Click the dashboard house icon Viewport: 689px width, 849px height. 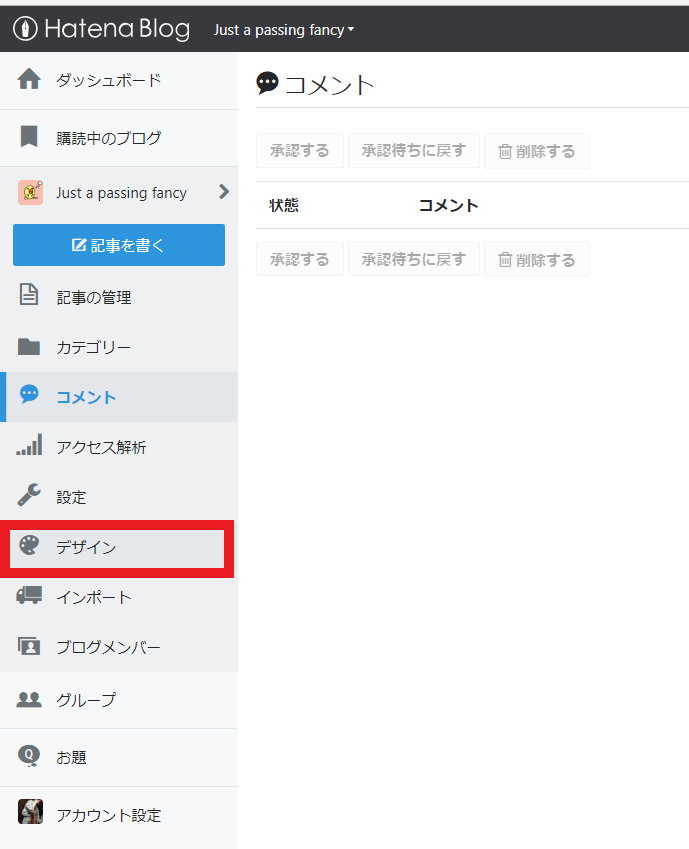pos(29,79)
